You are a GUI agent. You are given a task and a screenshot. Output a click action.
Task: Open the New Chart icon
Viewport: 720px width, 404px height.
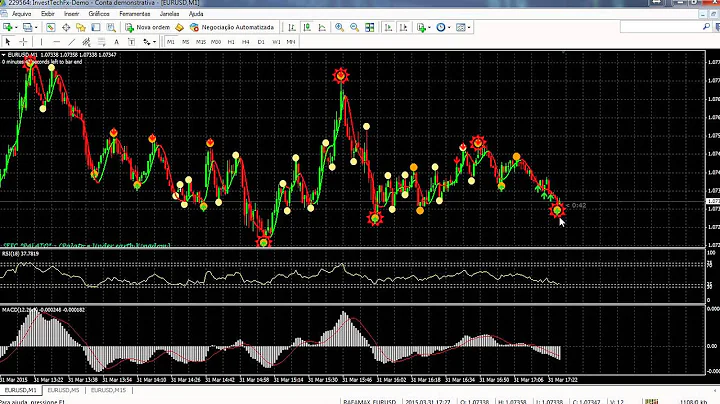pos(7,28)
